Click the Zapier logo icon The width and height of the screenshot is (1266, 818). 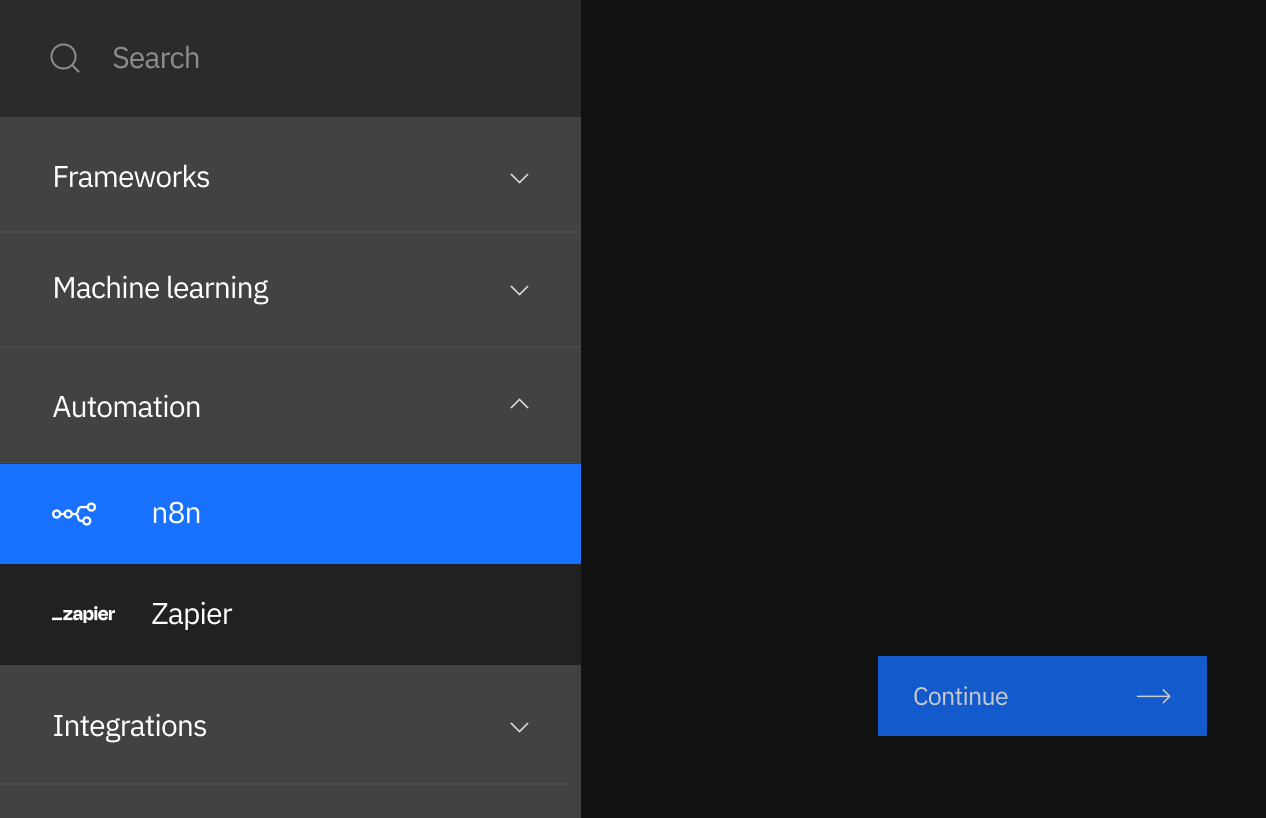(84, 614)
